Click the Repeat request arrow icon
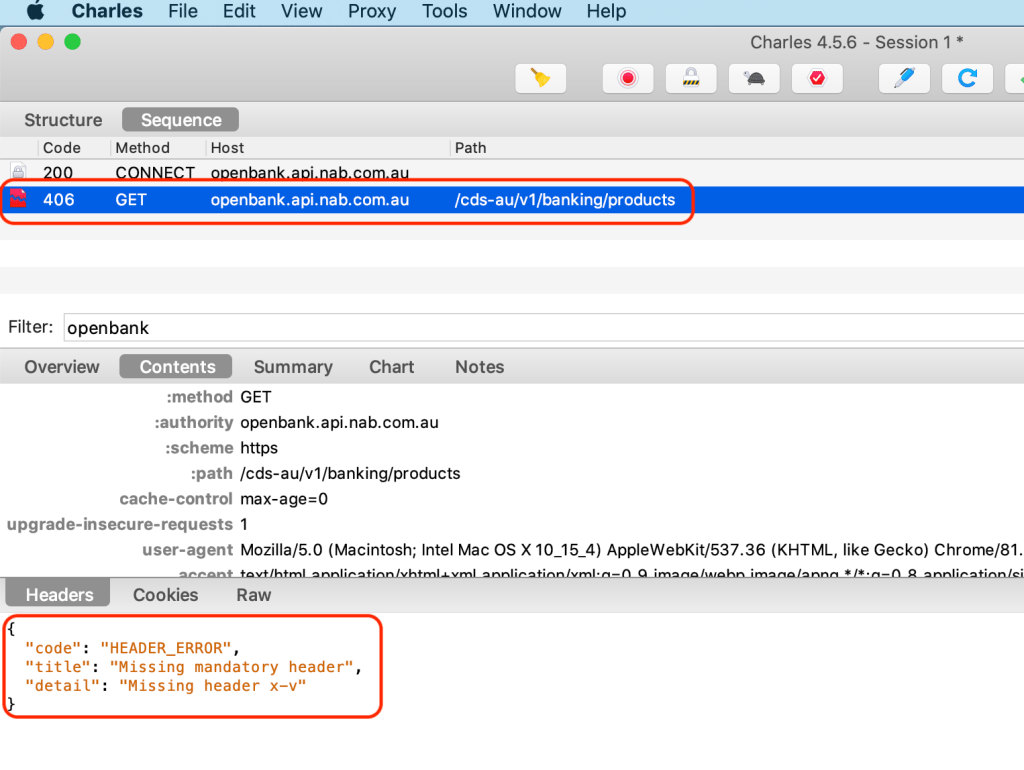Screen dimensions: 1024x770 point(967,78)
